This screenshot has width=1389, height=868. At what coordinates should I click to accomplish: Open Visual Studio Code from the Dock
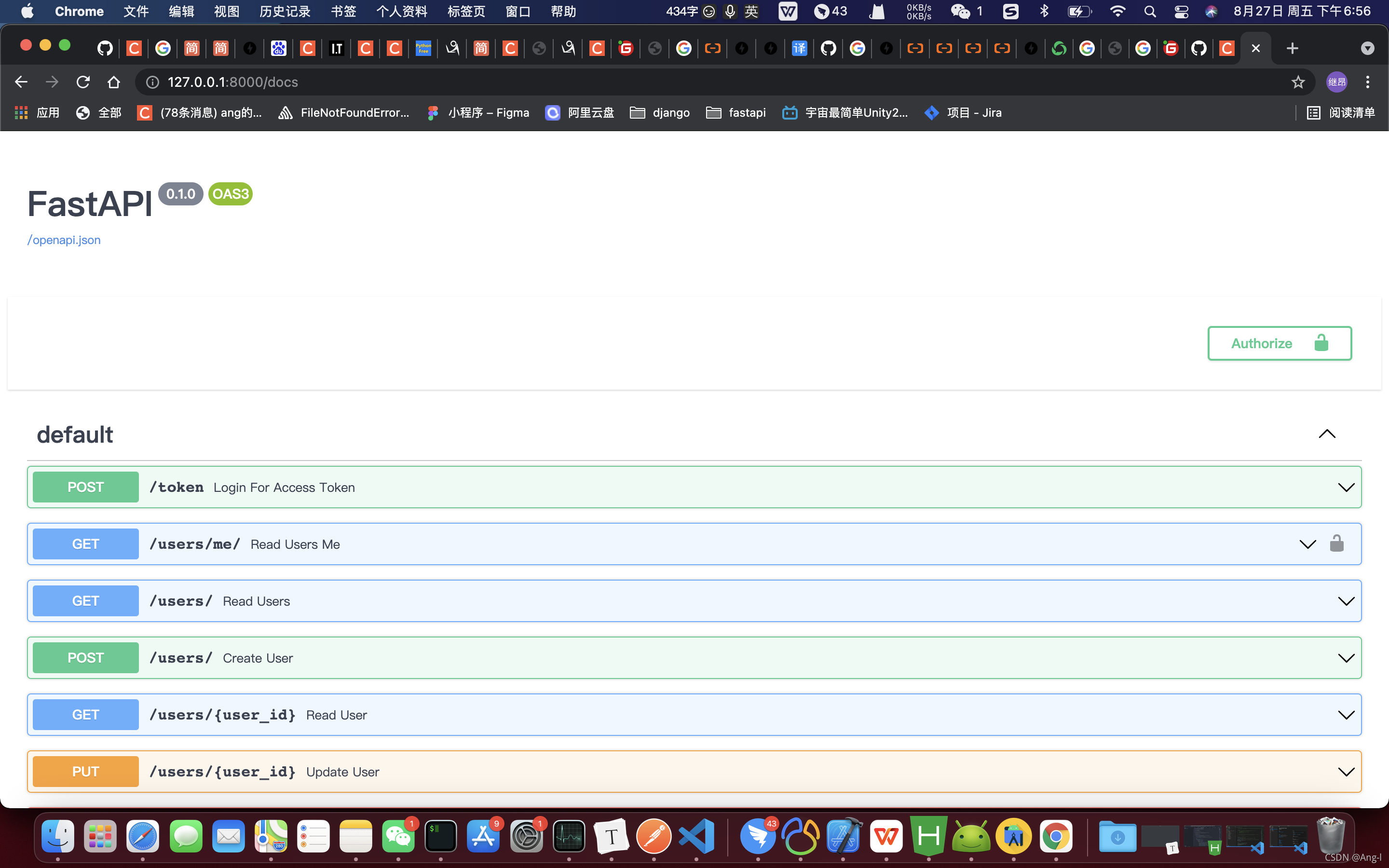coord(696,836)
